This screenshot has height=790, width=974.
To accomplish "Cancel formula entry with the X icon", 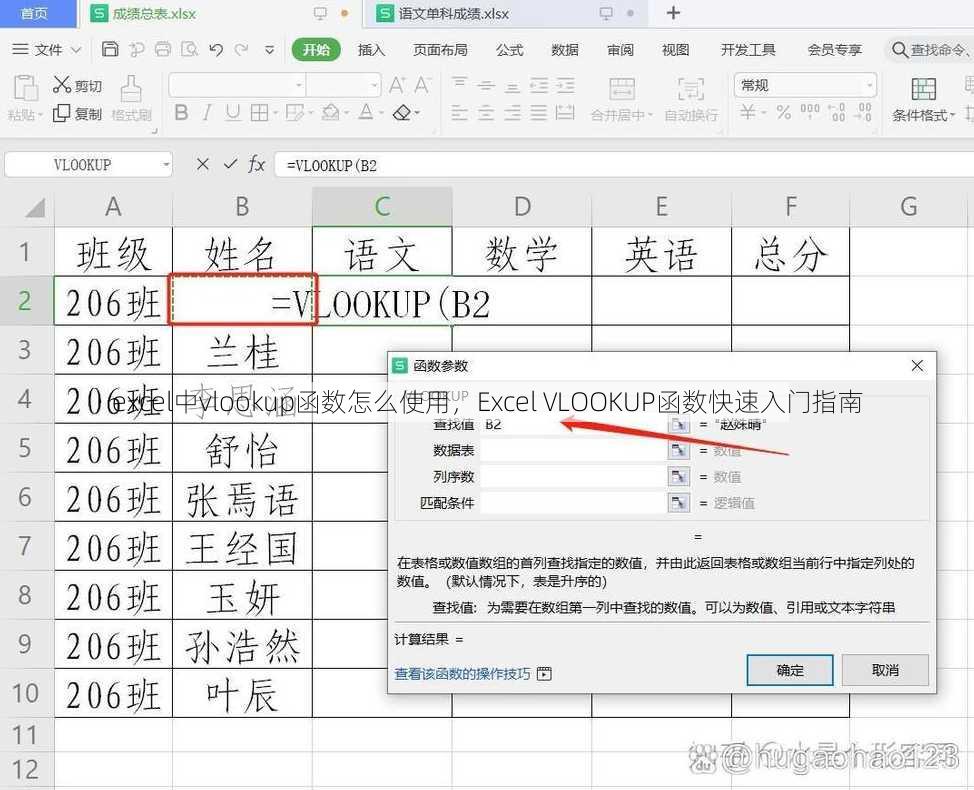I will click(x=203, y=165).
